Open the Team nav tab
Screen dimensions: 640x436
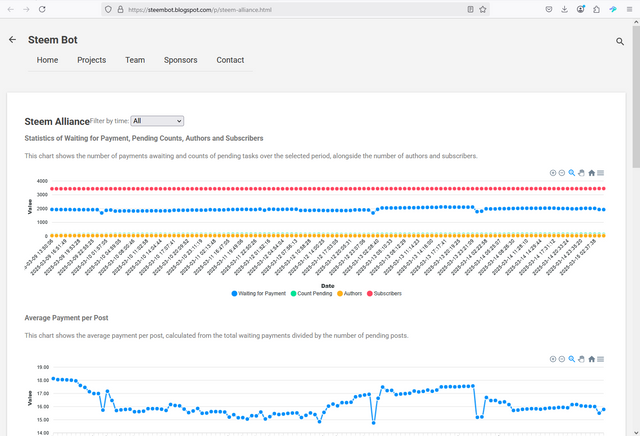[135, 60]
